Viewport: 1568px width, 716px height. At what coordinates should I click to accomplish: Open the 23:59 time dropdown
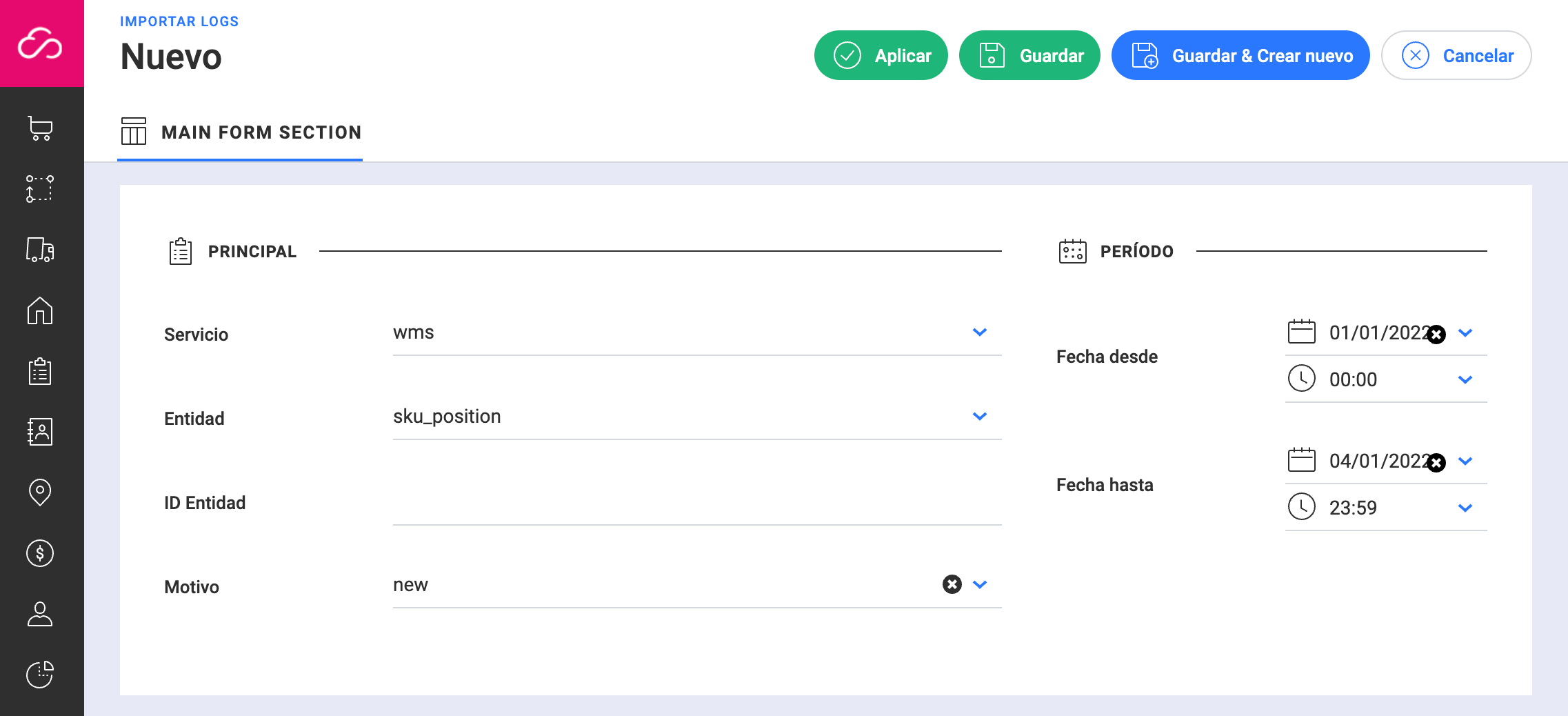(1466, 508)
